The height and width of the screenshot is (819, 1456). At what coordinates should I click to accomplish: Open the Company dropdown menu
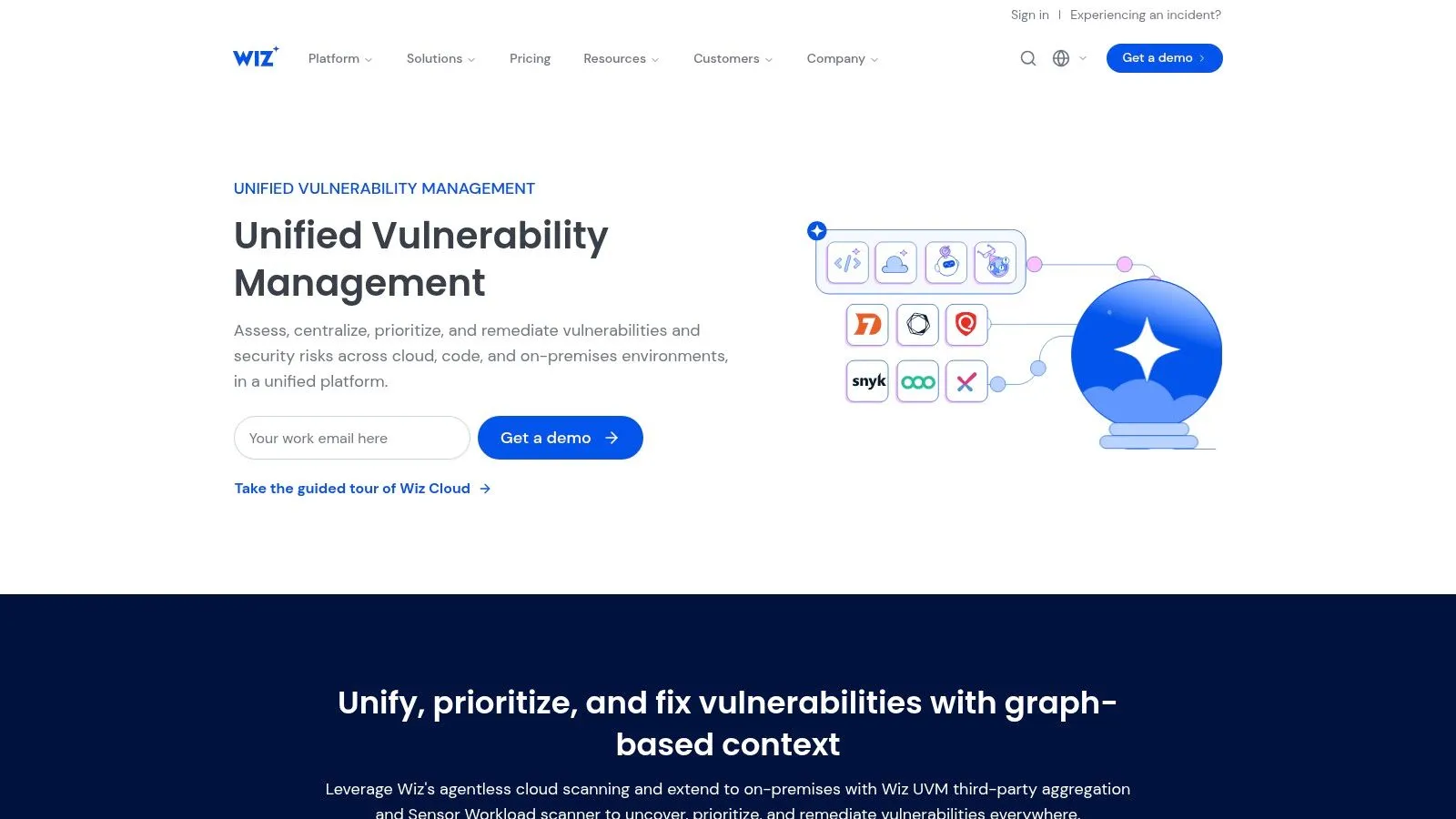(842, 58)
